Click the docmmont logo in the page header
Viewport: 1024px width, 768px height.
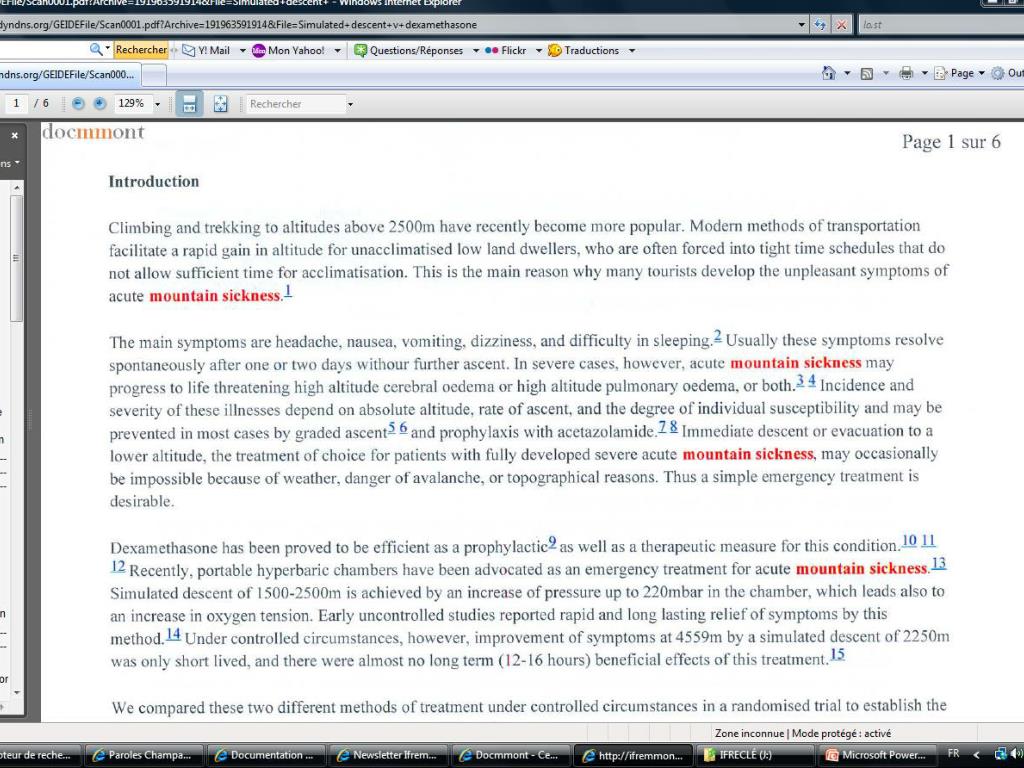point(93,132)
